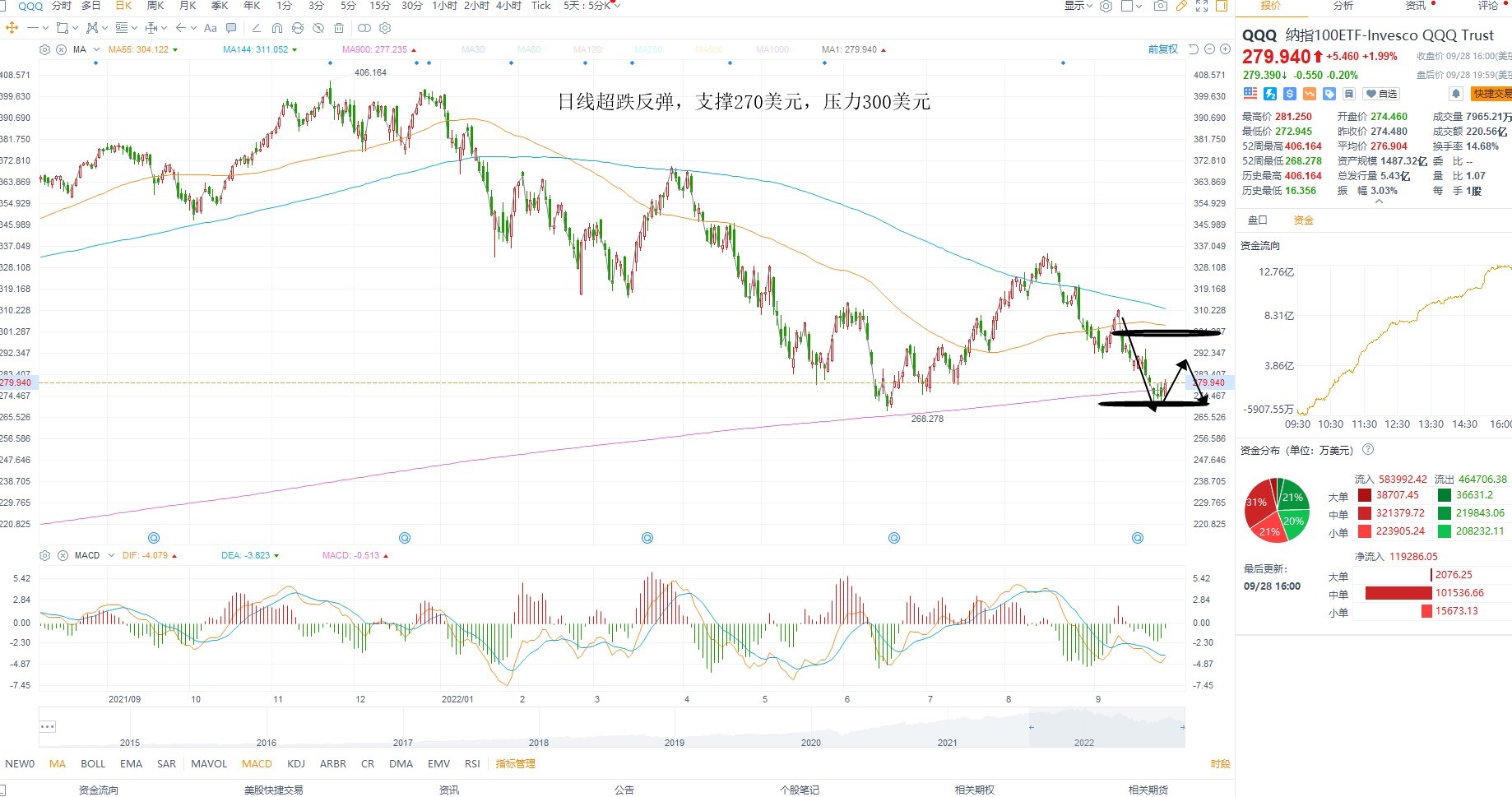
Task: Switch to the 周K weekly chart tab
Action: coord(155,6)
